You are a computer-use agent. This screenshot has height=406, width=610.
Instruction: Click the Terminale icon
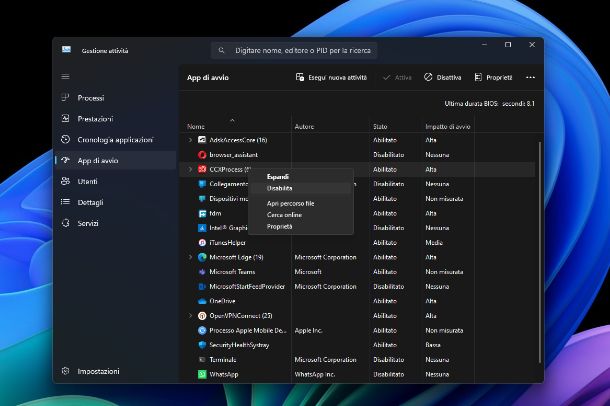(202, 360)
